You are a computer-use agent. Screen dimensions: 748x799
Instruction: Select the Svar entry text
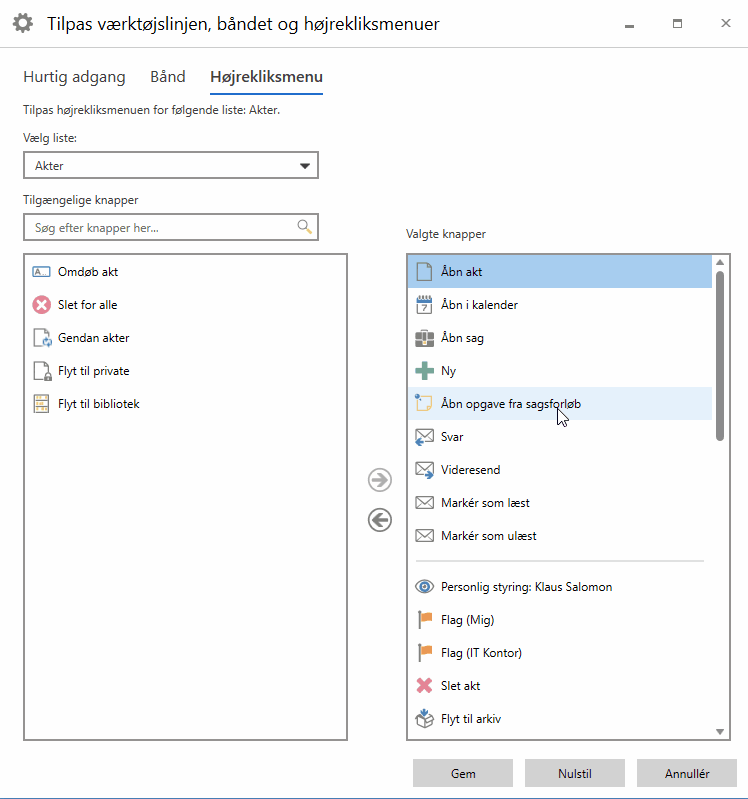(x=452, y=437)
